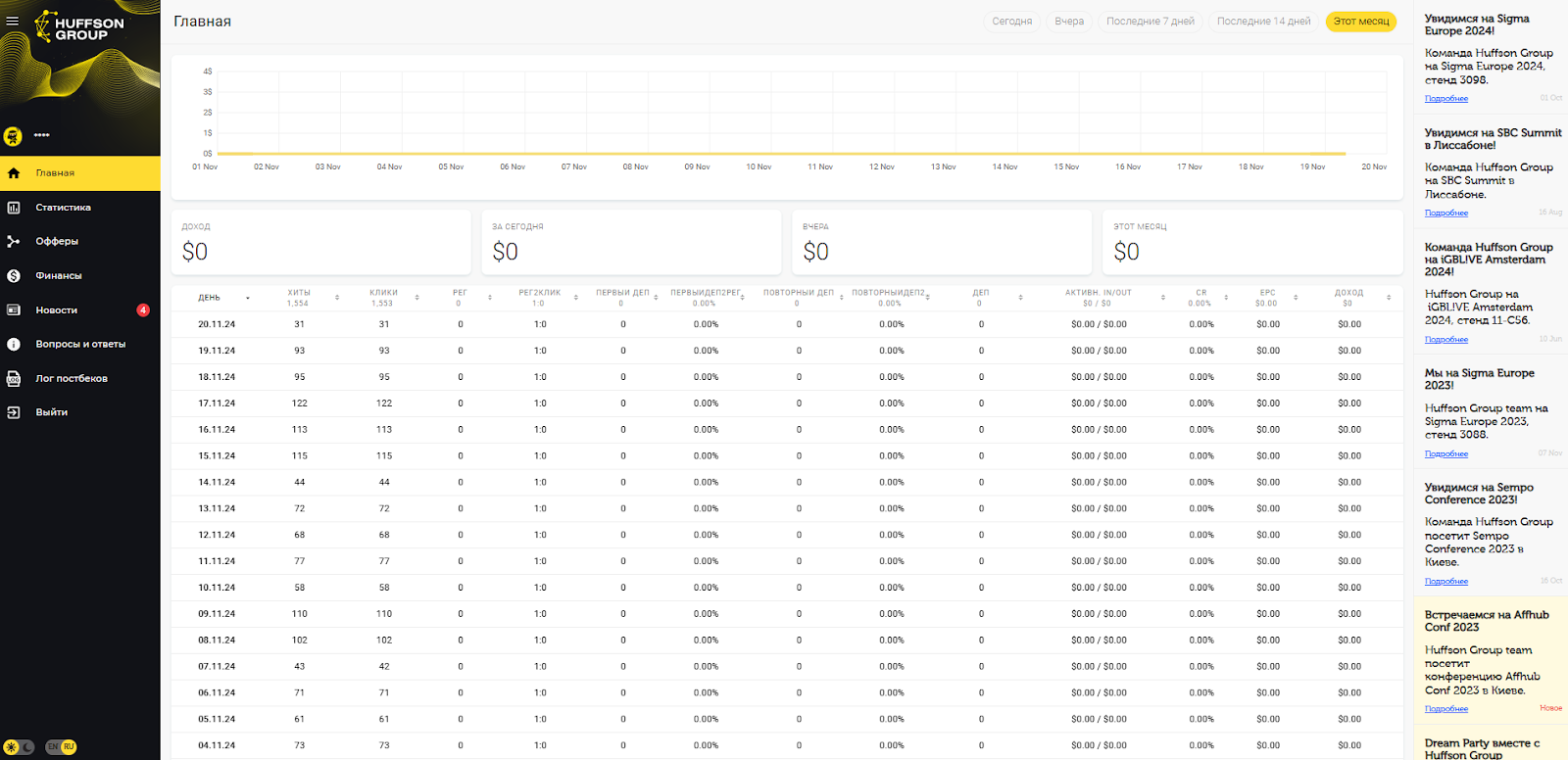Click news title Увидимся на Sigma Europe 2024!
This screenshot has width=1568, height=760.
1477,24
